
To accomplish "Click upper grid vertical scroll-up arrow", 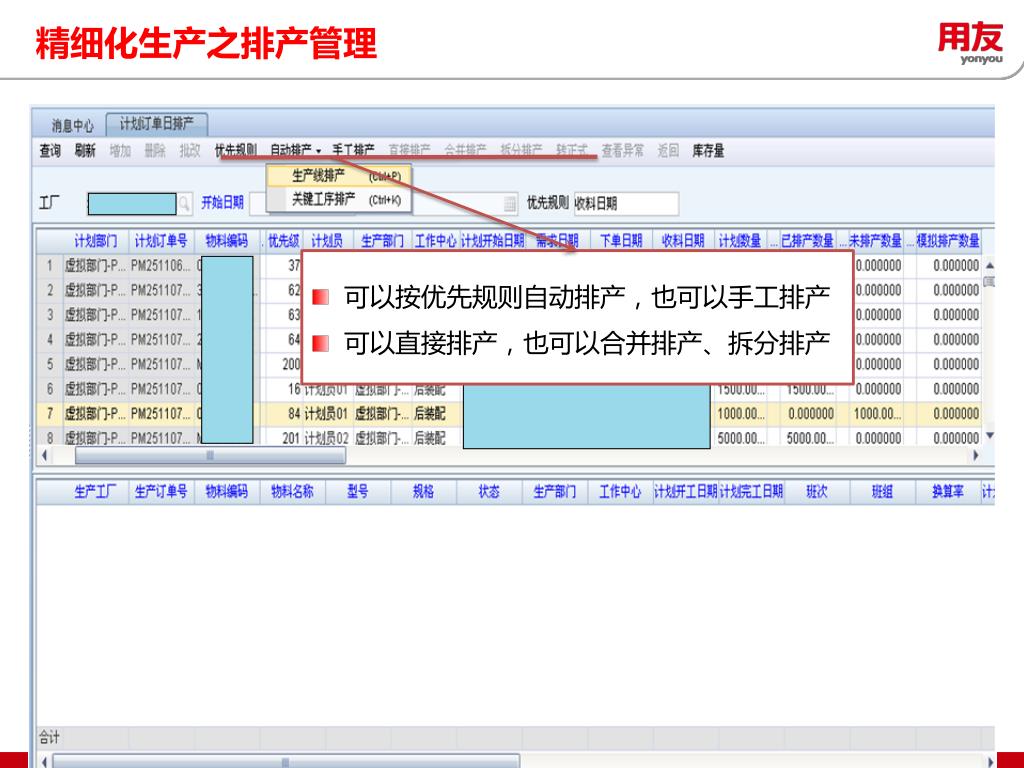I will [x=989, y=266].
